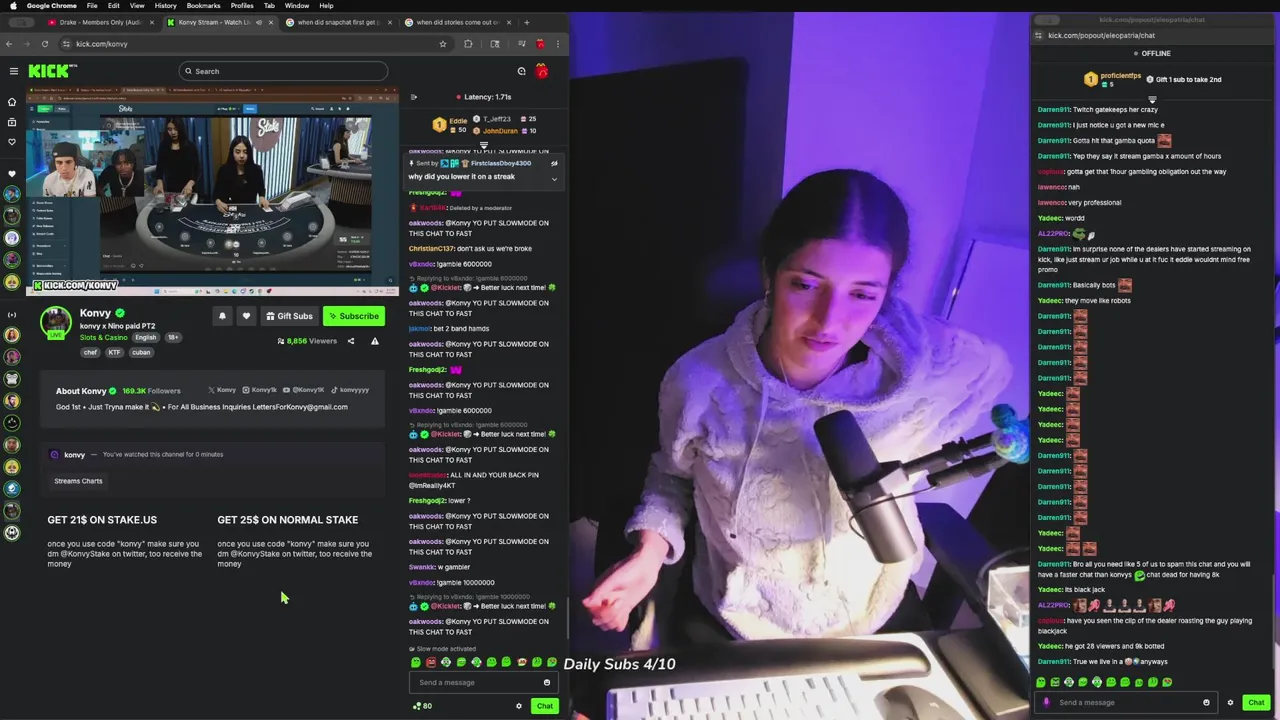Follow Konvy with the heart button
Screen dimensions: 1280x720
click(246, 316)
